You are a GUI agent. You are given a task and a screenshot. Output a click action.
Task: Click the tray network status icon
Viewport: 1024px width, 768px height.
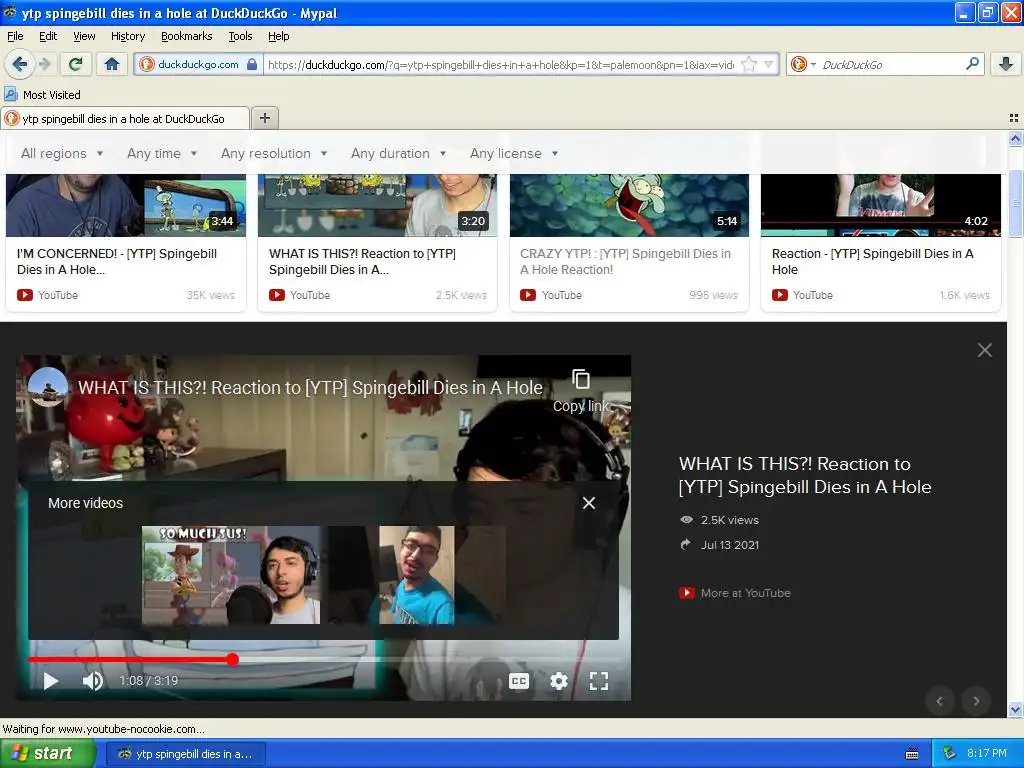[x=950, y=753]
